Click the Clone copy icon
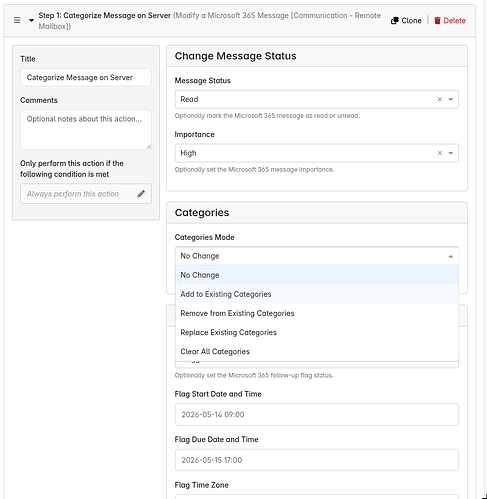The height and width of the screenshot is (499, 487). pos(395,21)
